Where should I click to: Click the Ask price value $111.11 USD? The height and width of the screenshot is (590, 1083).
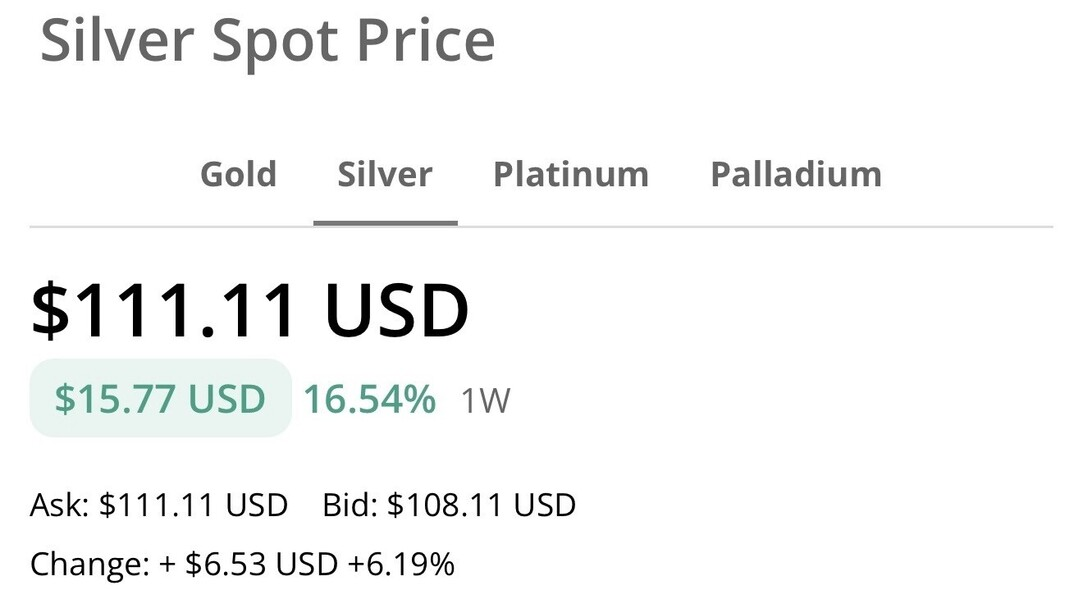pos(193,505)
